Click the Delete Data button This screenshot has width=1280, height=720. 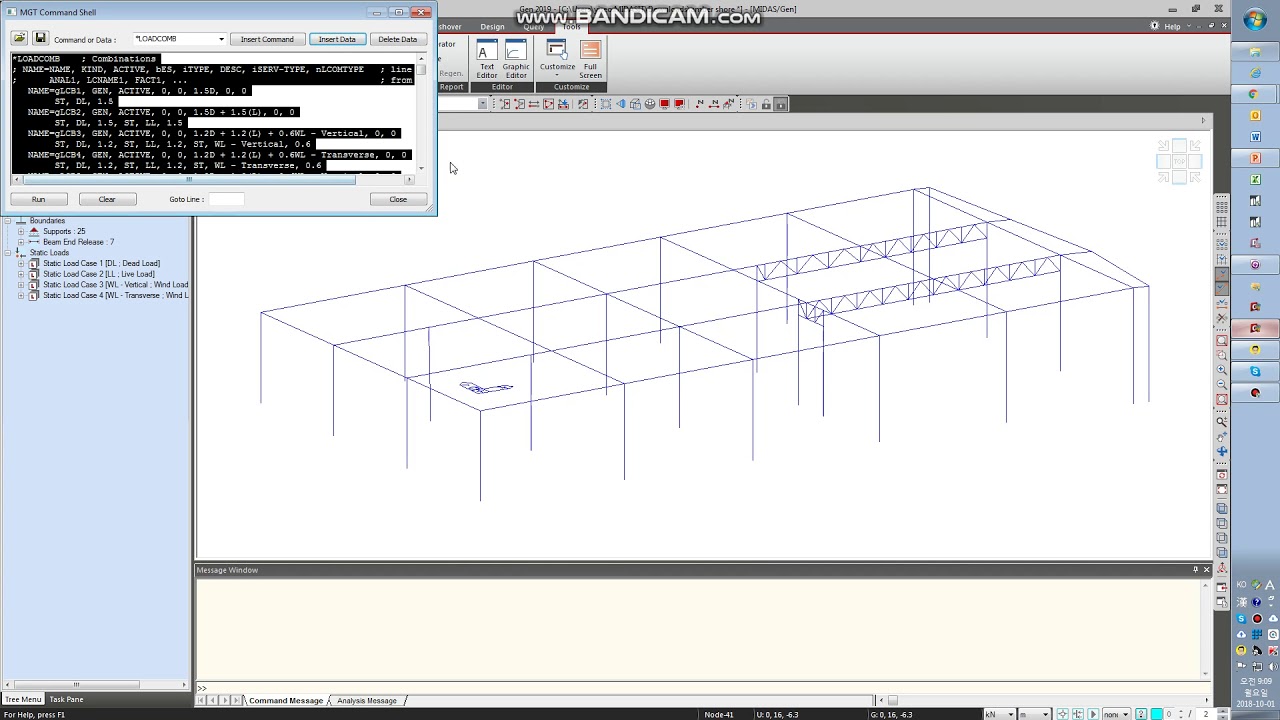coord(397,39)
